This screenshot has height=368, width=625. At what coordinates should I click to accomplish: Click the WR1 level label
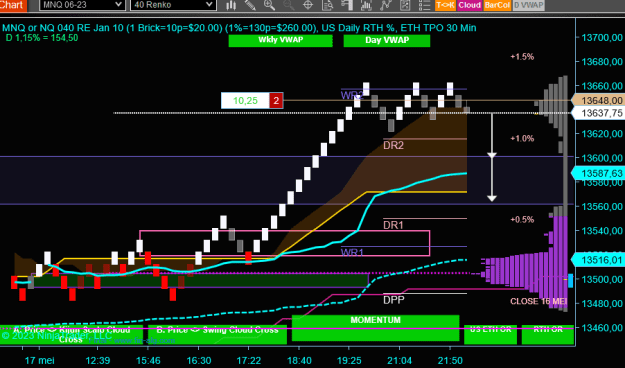352,252
